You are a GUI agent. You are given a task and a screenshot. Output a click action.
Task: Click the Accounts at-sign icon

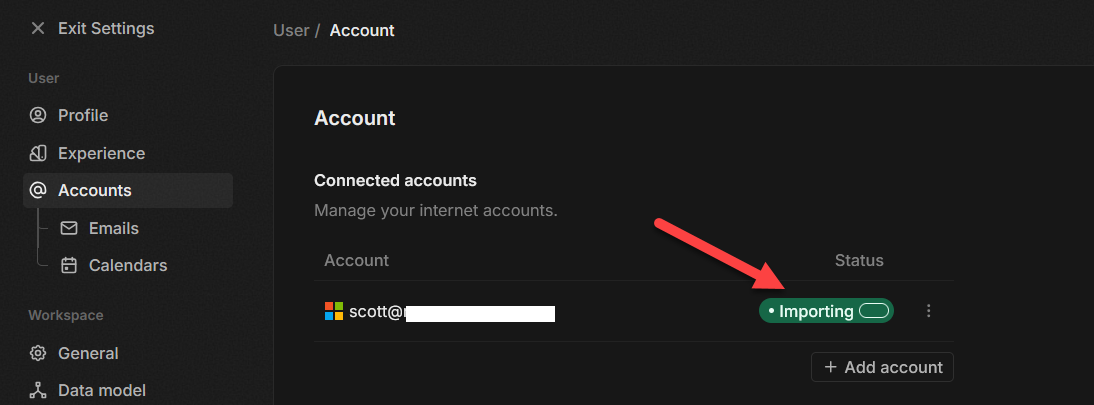(x=38, y=190)
